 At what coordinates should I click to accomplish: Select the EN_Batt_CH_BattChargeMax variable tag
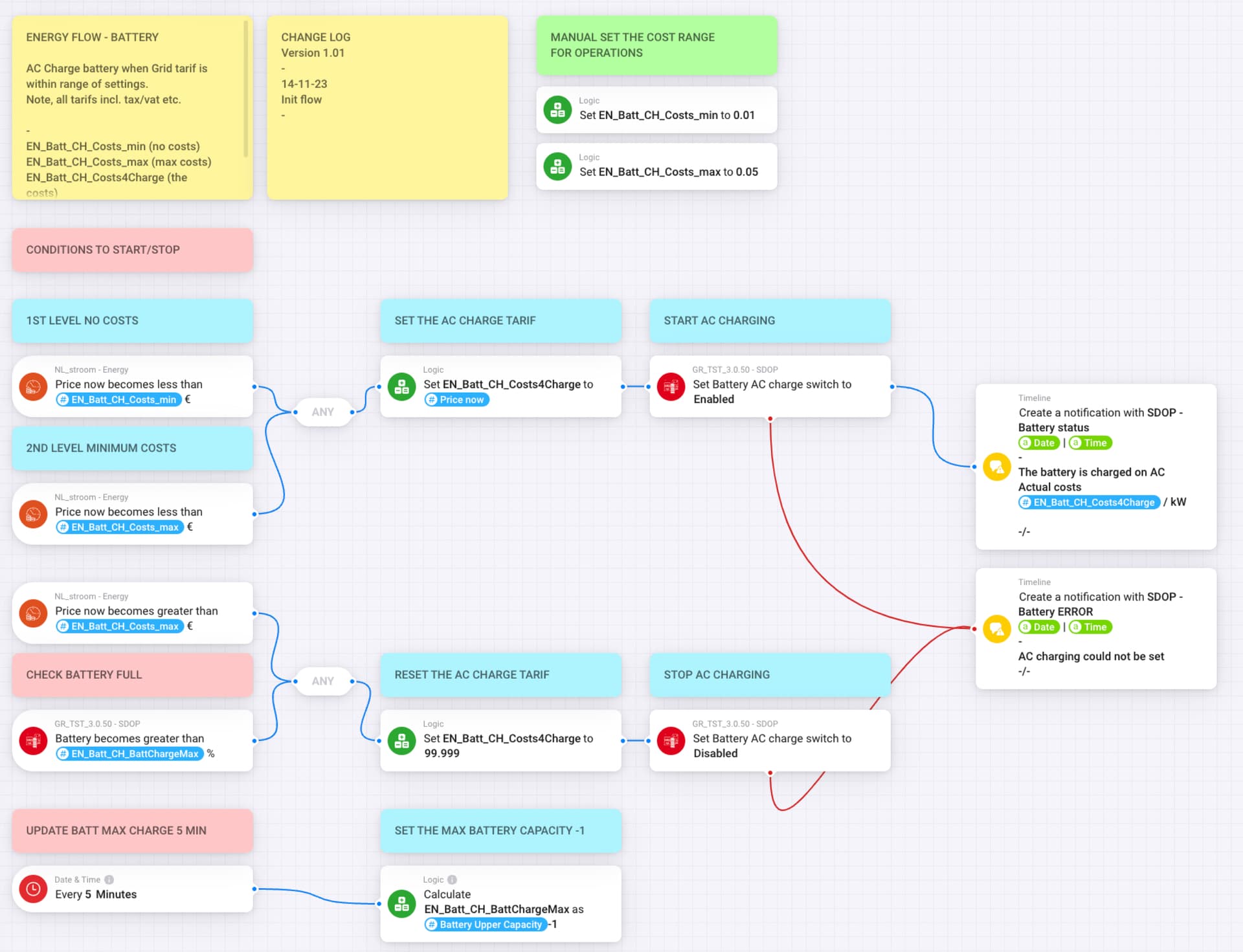(x=129, y=754)
